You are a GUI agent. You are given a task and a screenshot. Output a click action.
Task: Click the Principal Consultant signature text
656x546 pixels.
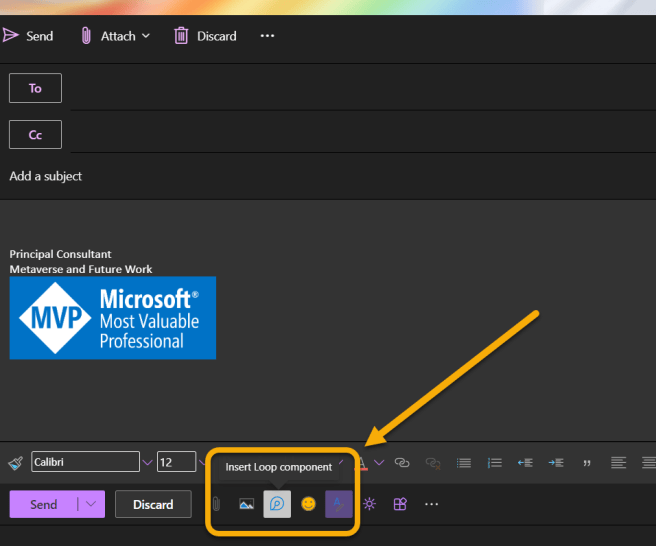click(61, 254)
